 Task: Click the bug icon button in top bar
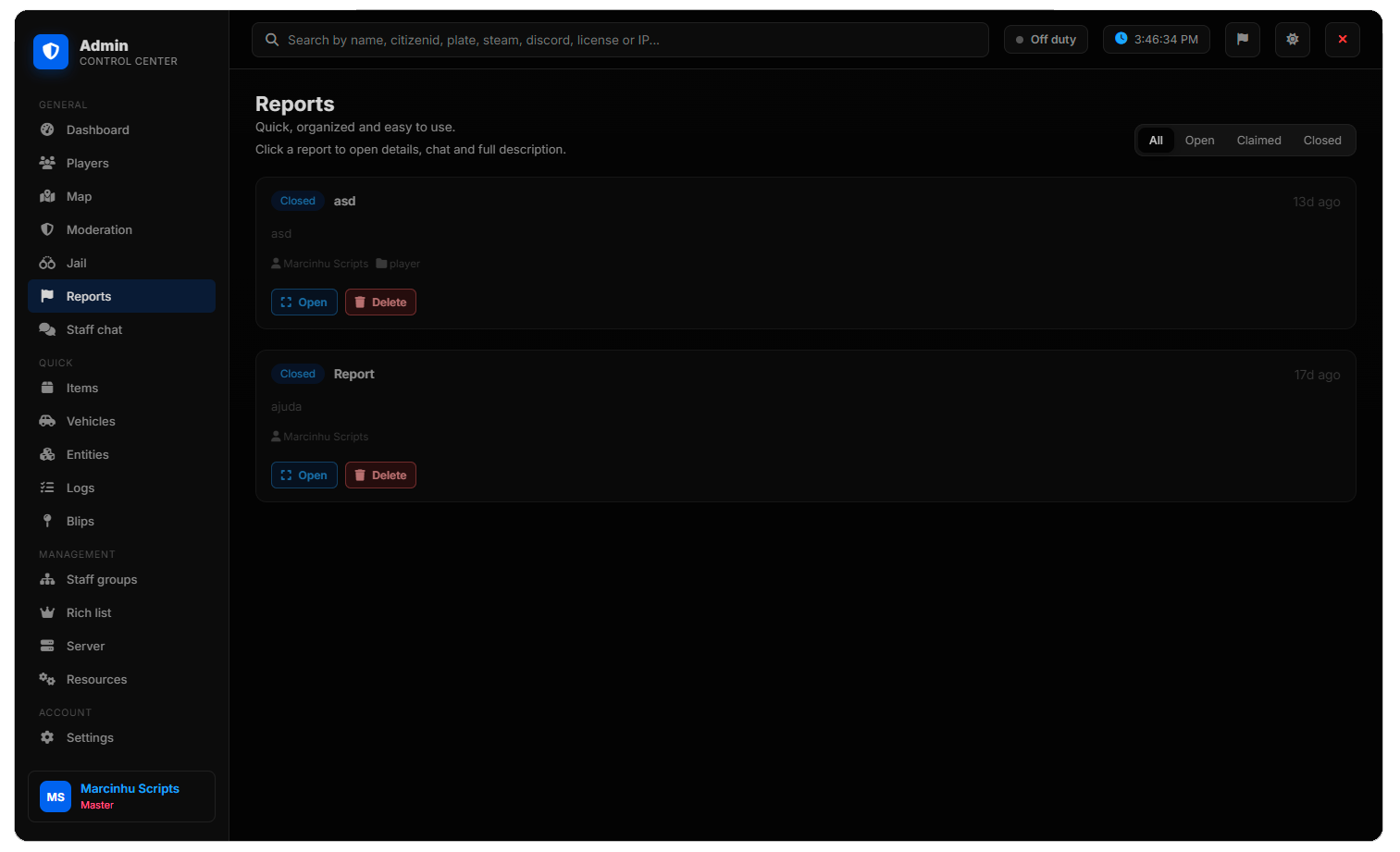tap(1293, 40)
